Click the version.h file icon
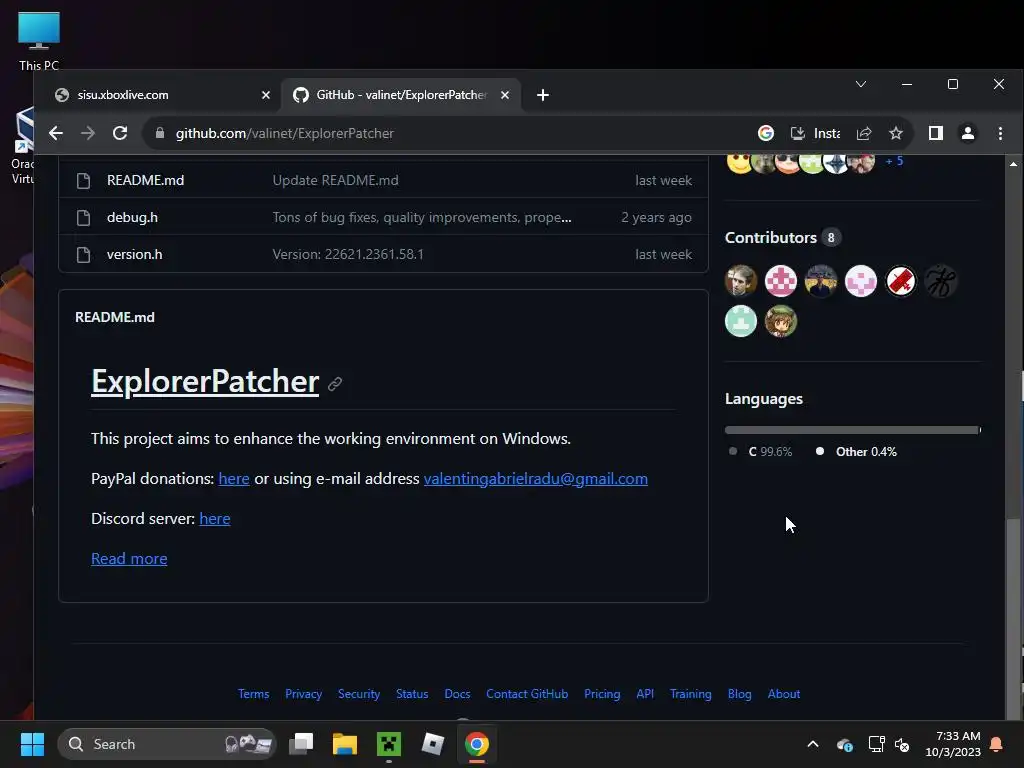 point(84,255)
